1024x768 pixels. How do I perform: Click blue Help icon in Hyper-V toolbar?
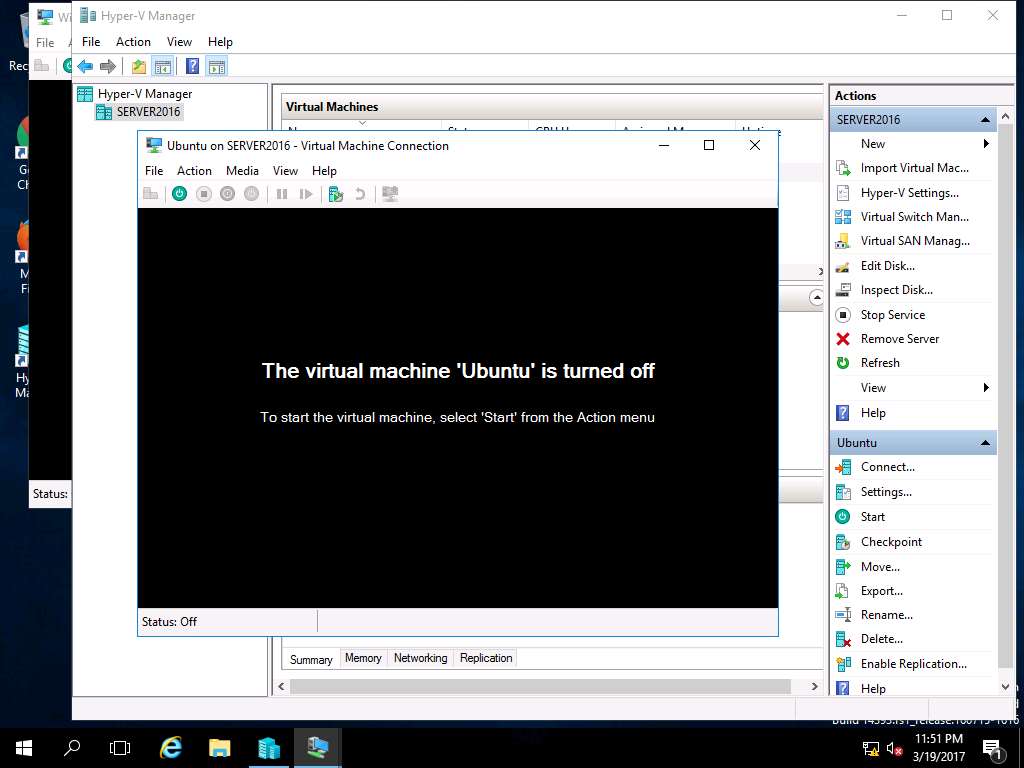193,66
